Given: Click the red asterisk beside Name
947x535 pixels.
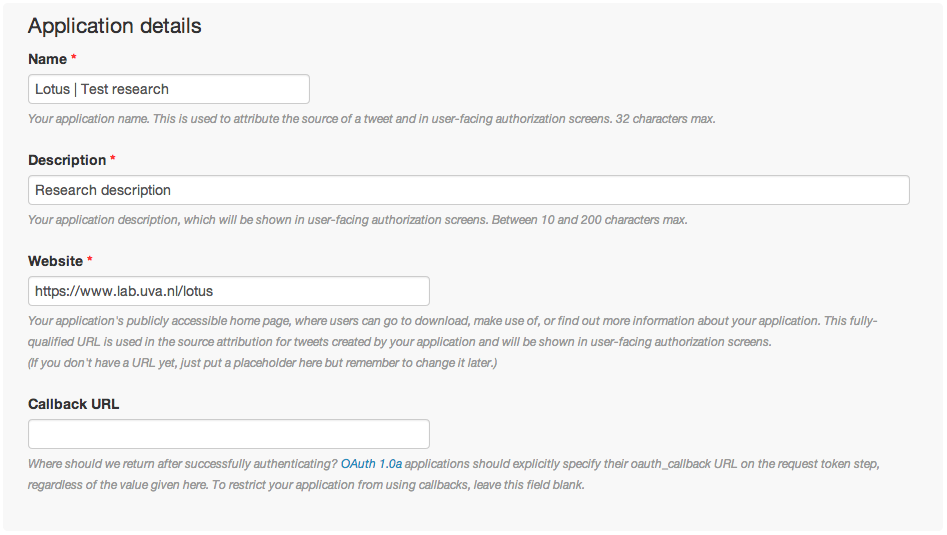Looking at the screenshot, I should click(74, 57).
